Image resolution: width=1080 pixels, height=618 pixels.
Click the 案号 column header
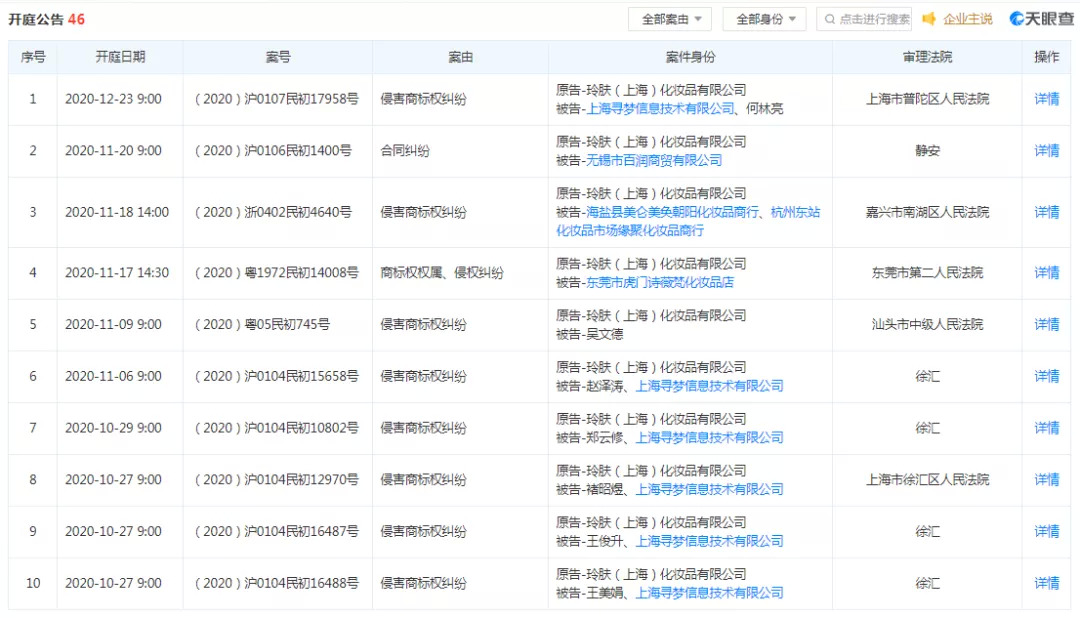(278, 57)
